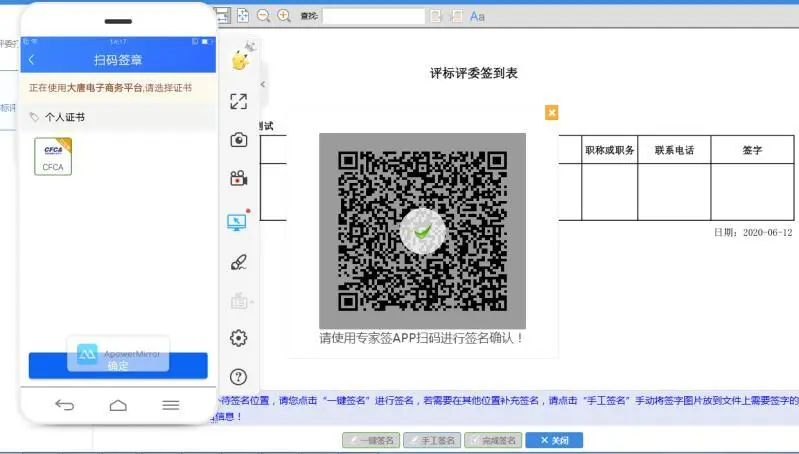Image resolution: width=799 pixels, height=454 pixels.
Task: Collapse the sidebar with the small chevron
Action: coord(263,85)
